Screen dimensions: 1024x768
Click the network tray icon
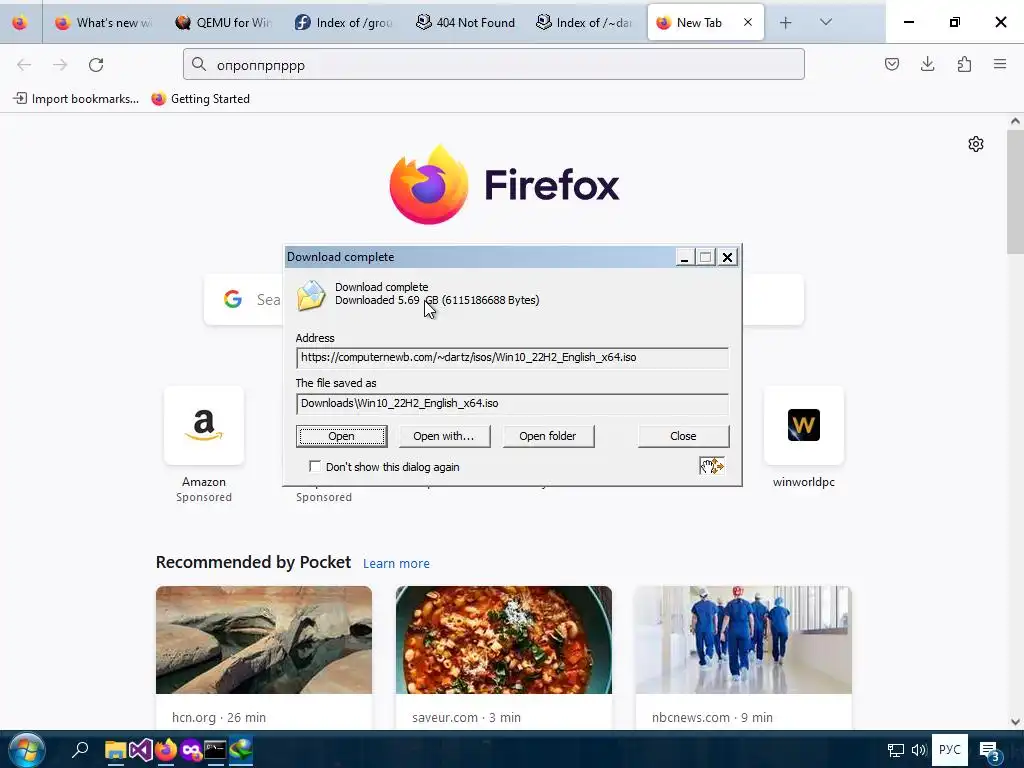895,750
